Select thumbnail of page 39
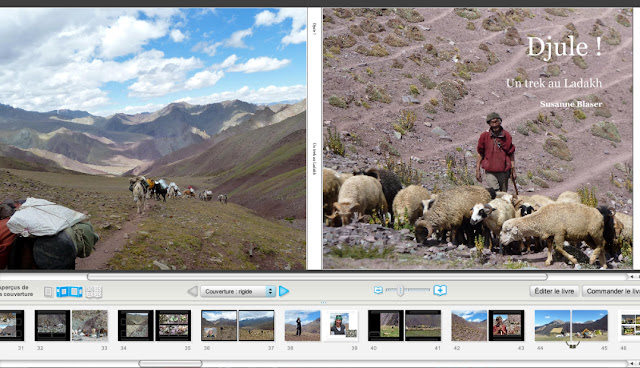Screen dimensions: 640x368 [x=340, y=325]
